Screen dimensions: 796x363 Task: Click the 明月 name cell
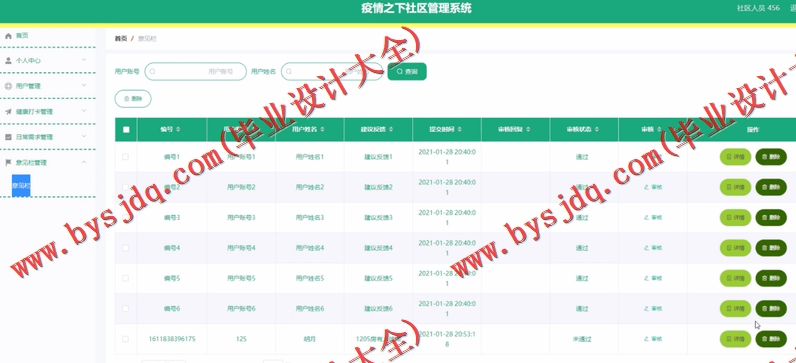click(x=310, y=339)
